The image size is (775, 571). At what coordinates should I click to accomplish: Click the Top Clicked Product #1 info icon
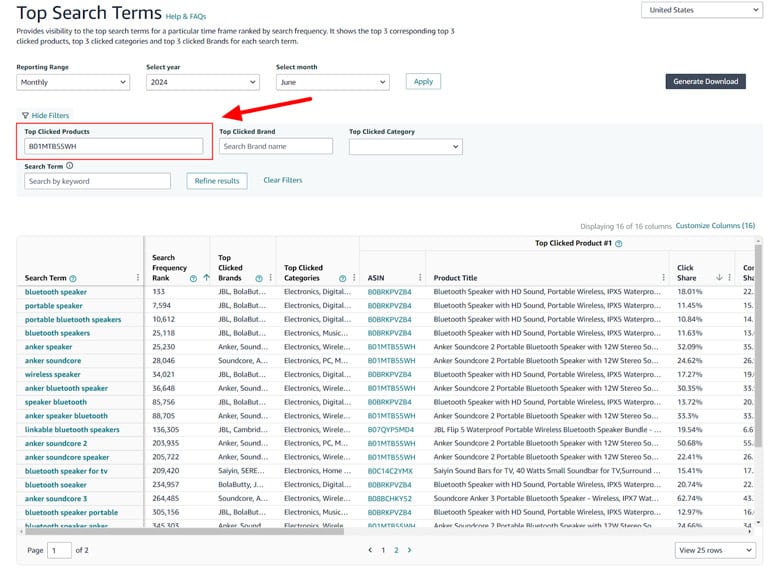click(x=619, y=243)
